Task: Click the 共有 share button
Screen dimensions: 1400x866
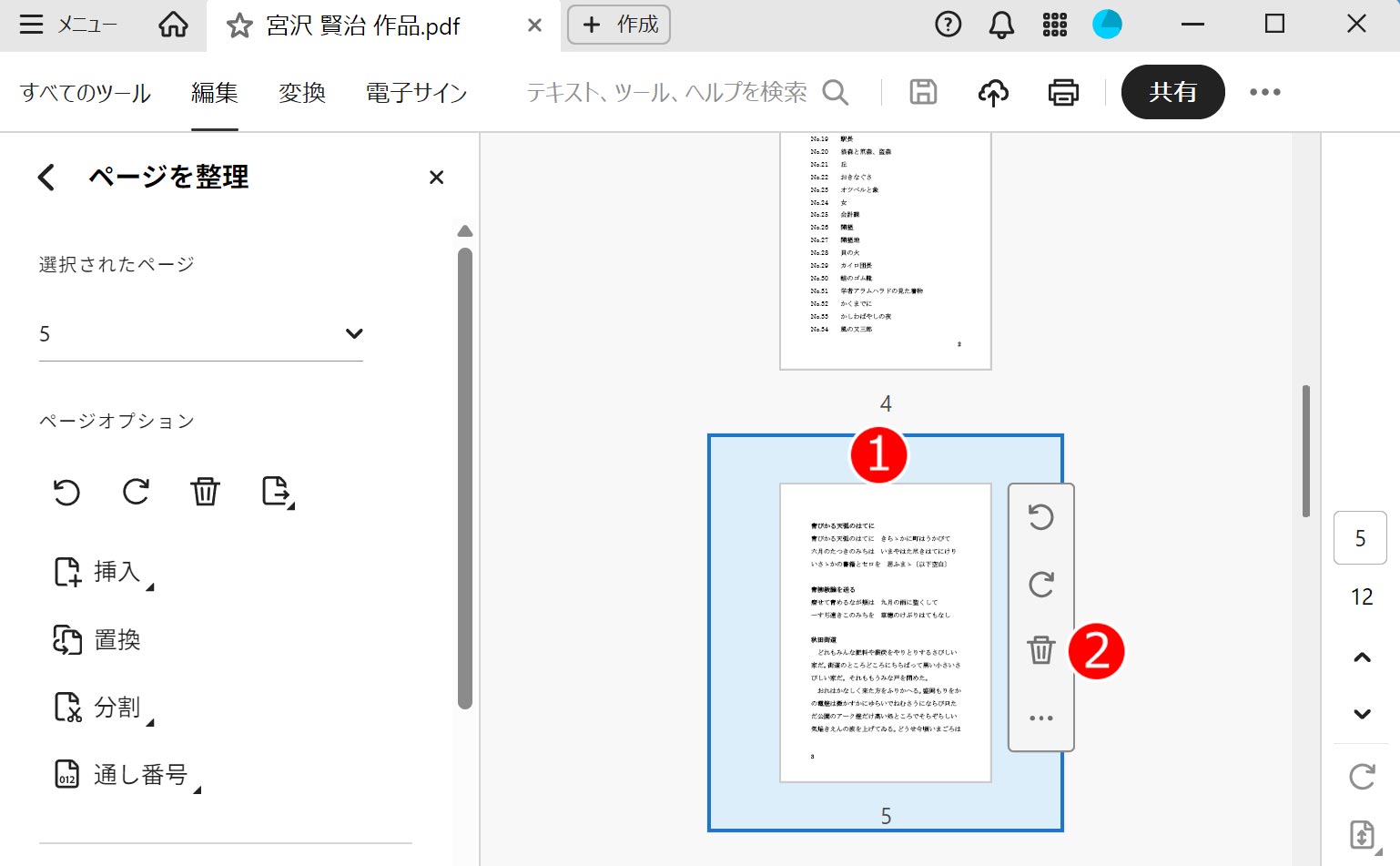Action: 1172,92
